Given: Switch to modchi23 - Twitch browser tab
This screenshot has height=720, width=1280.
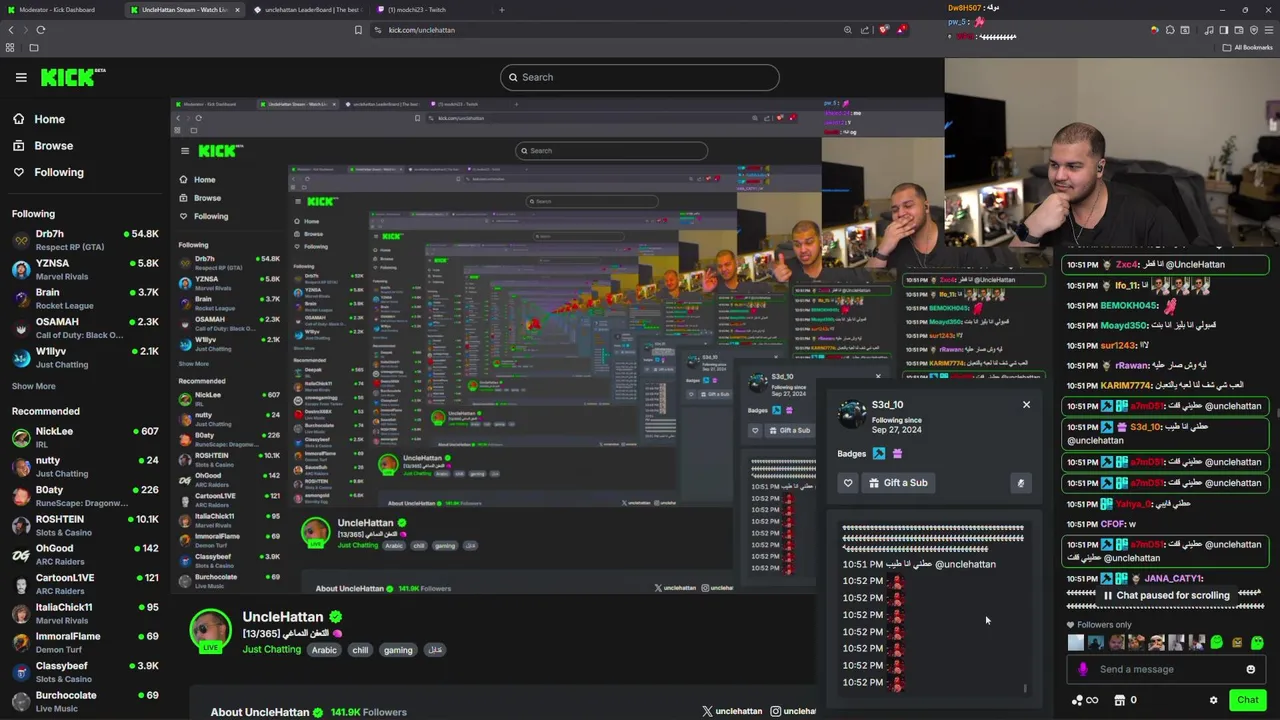Looking at the screenshot, I should [428, 10].
